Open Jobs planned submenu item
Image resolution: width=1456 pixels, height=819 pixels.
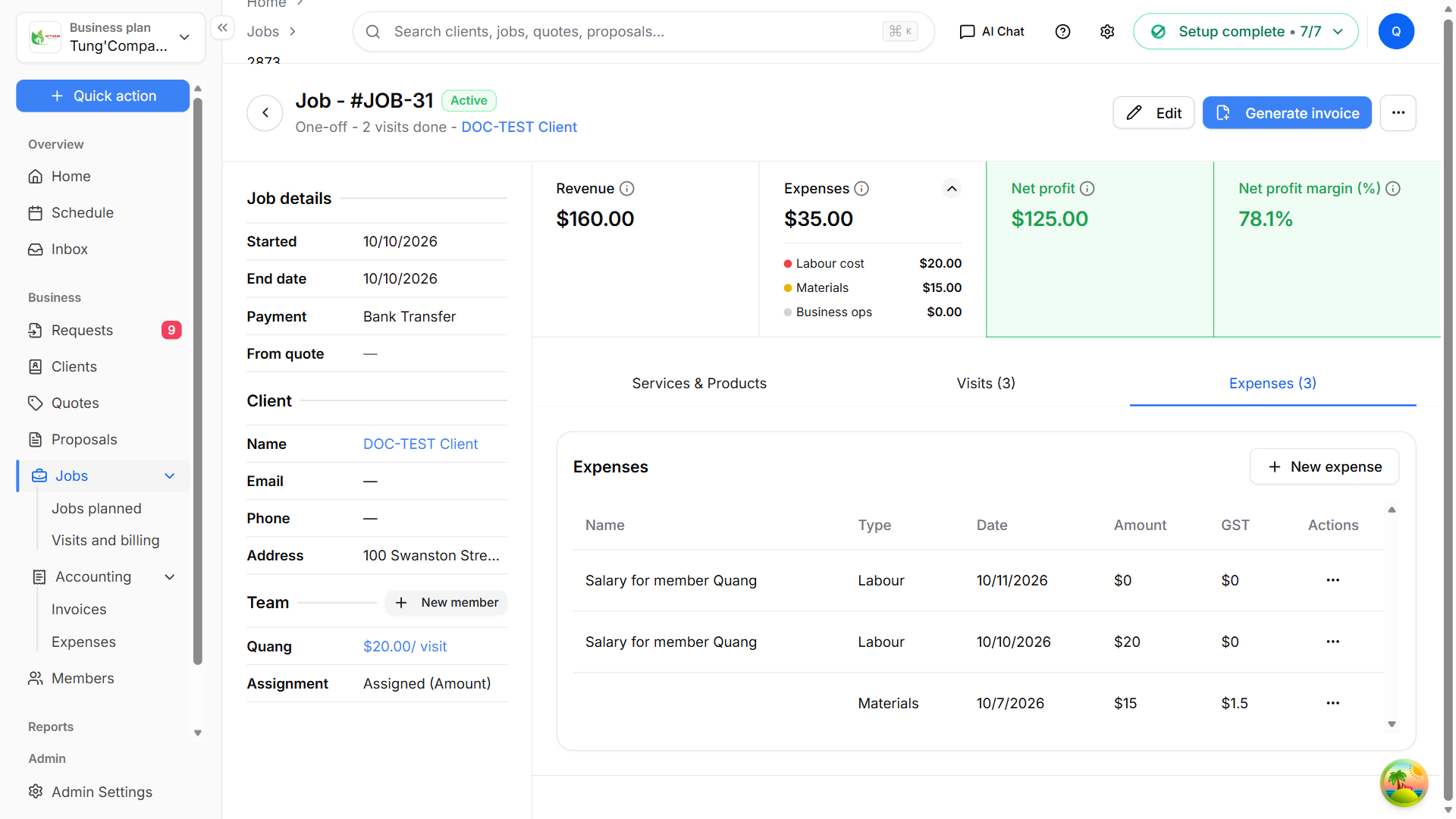(x=96, y=509)
